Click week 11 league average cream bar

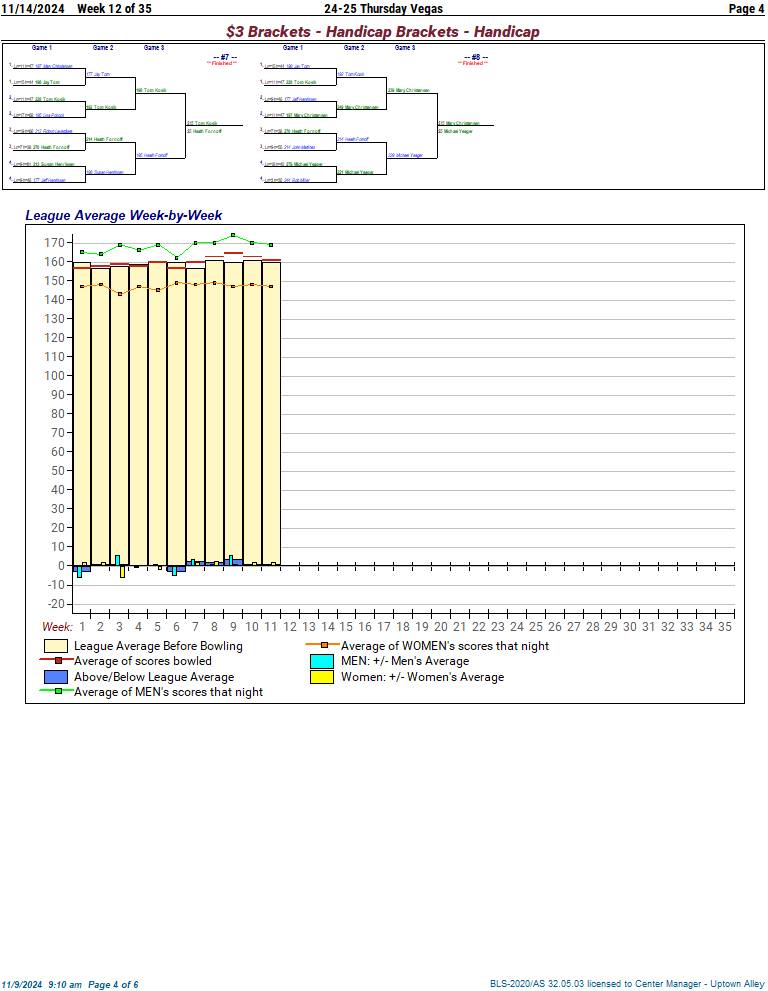[271, 414]
